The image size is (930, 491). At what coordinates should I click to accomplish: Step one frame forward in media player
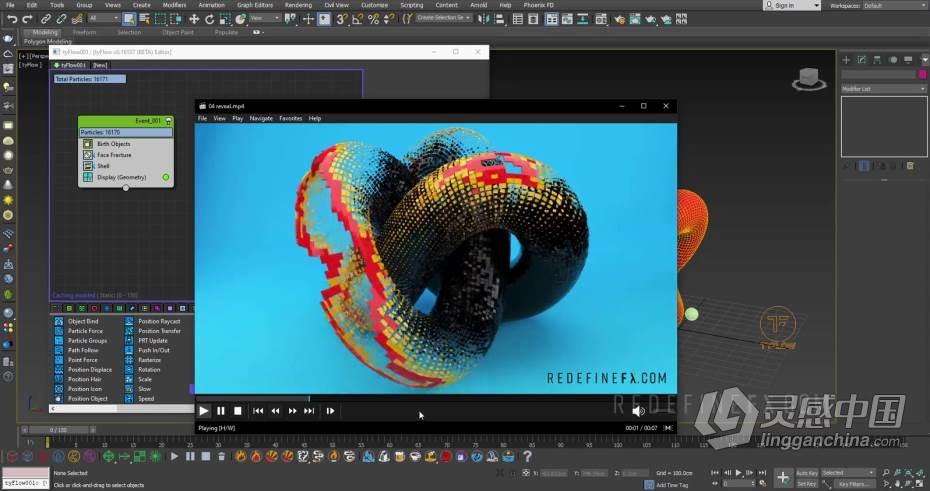[x=330, y=410]
